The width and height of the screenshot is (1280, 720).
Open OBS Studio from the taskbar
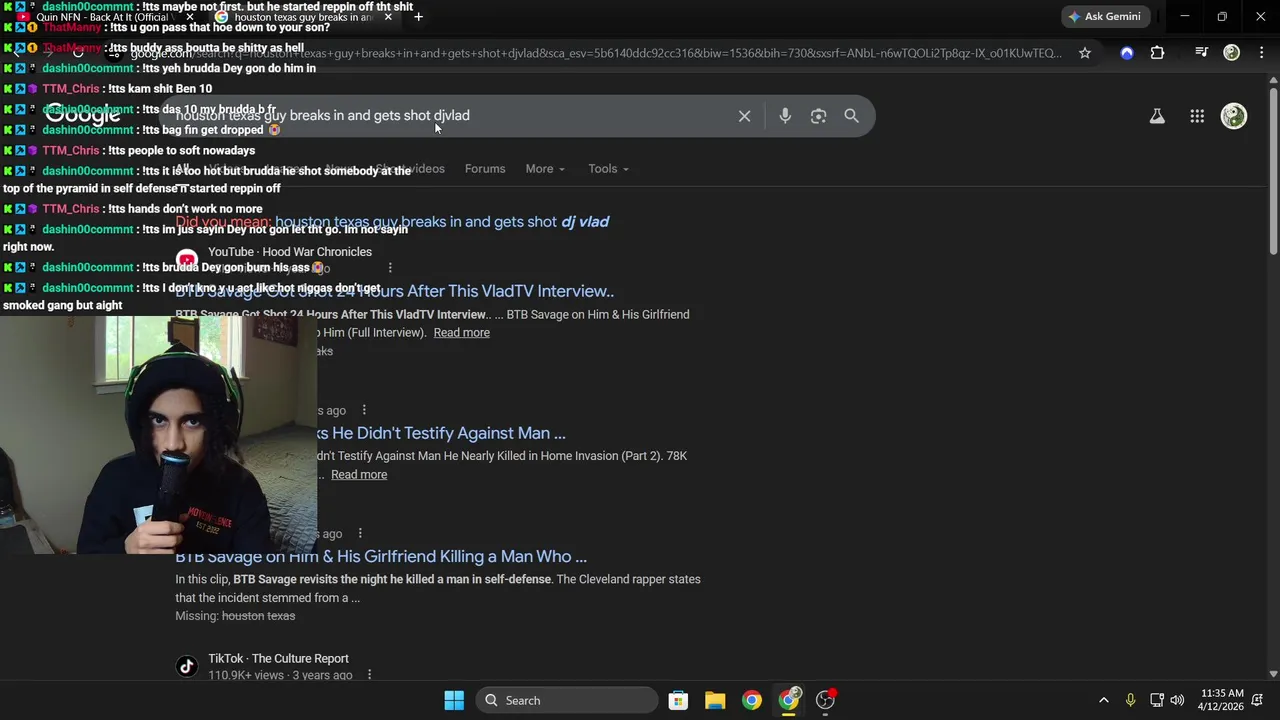[x=826, y=700]
